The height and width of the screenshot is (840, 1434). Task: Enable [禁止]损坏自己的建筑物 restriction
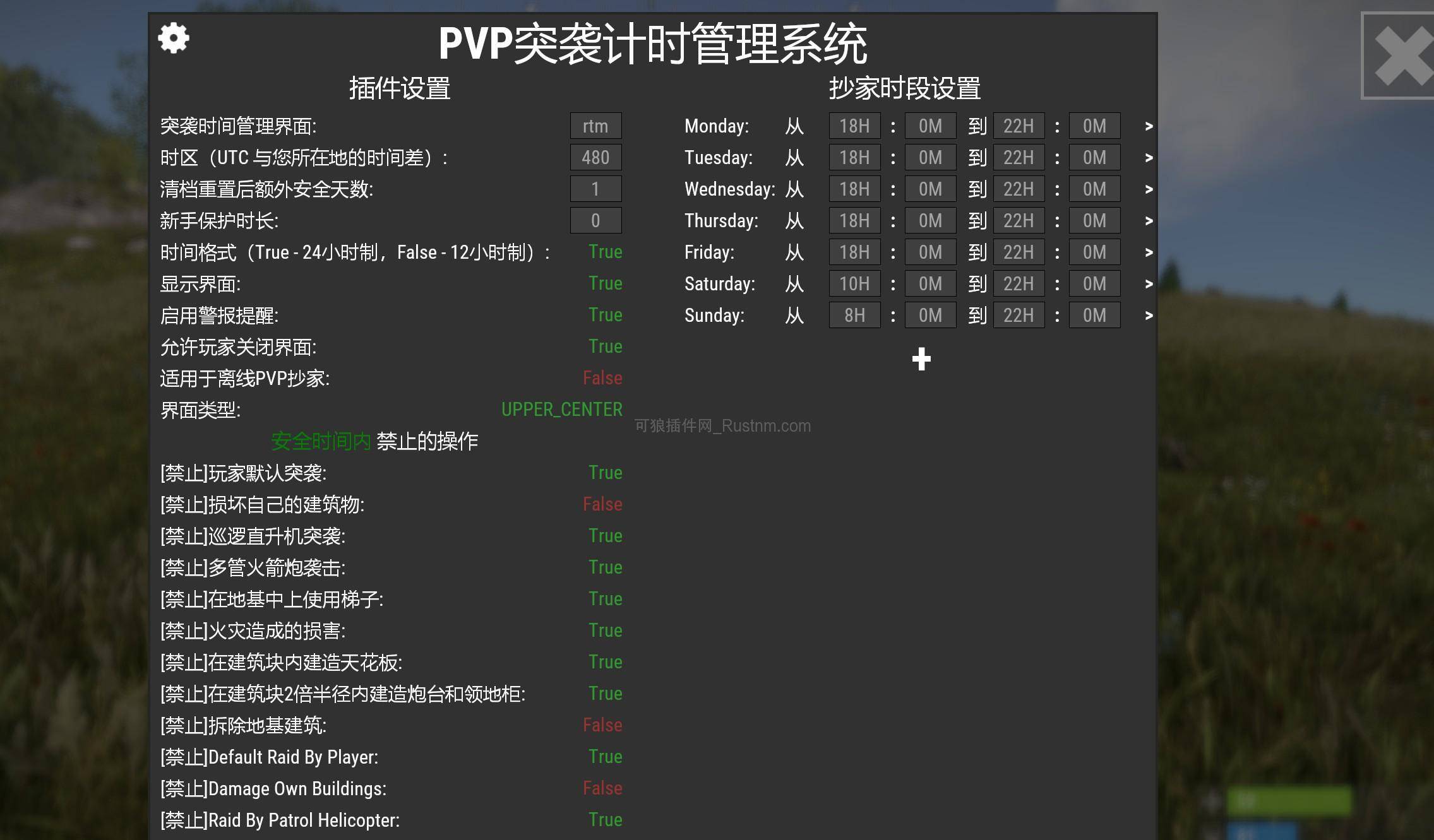(602, 504)
